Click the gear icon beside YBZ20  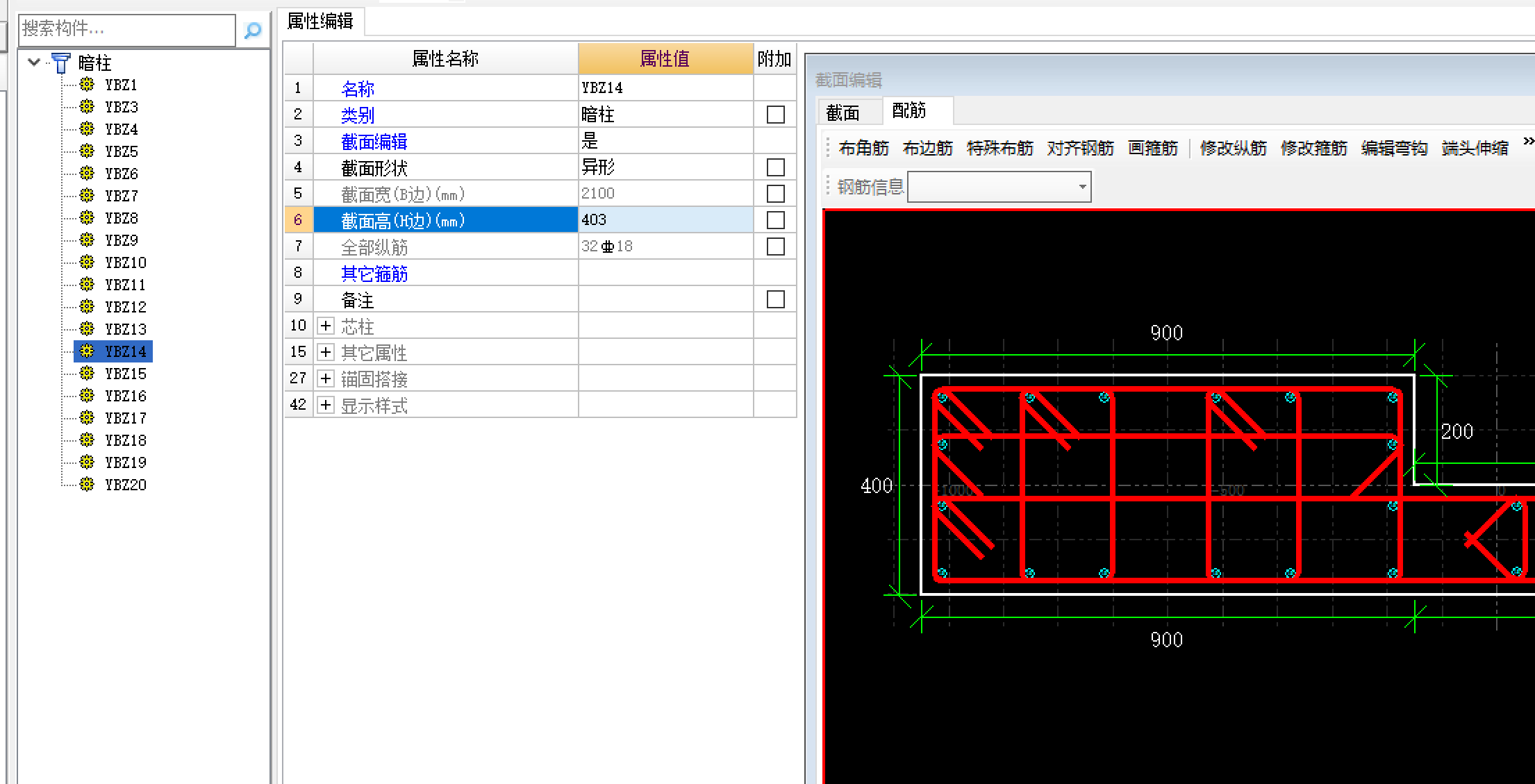[87, 485]
